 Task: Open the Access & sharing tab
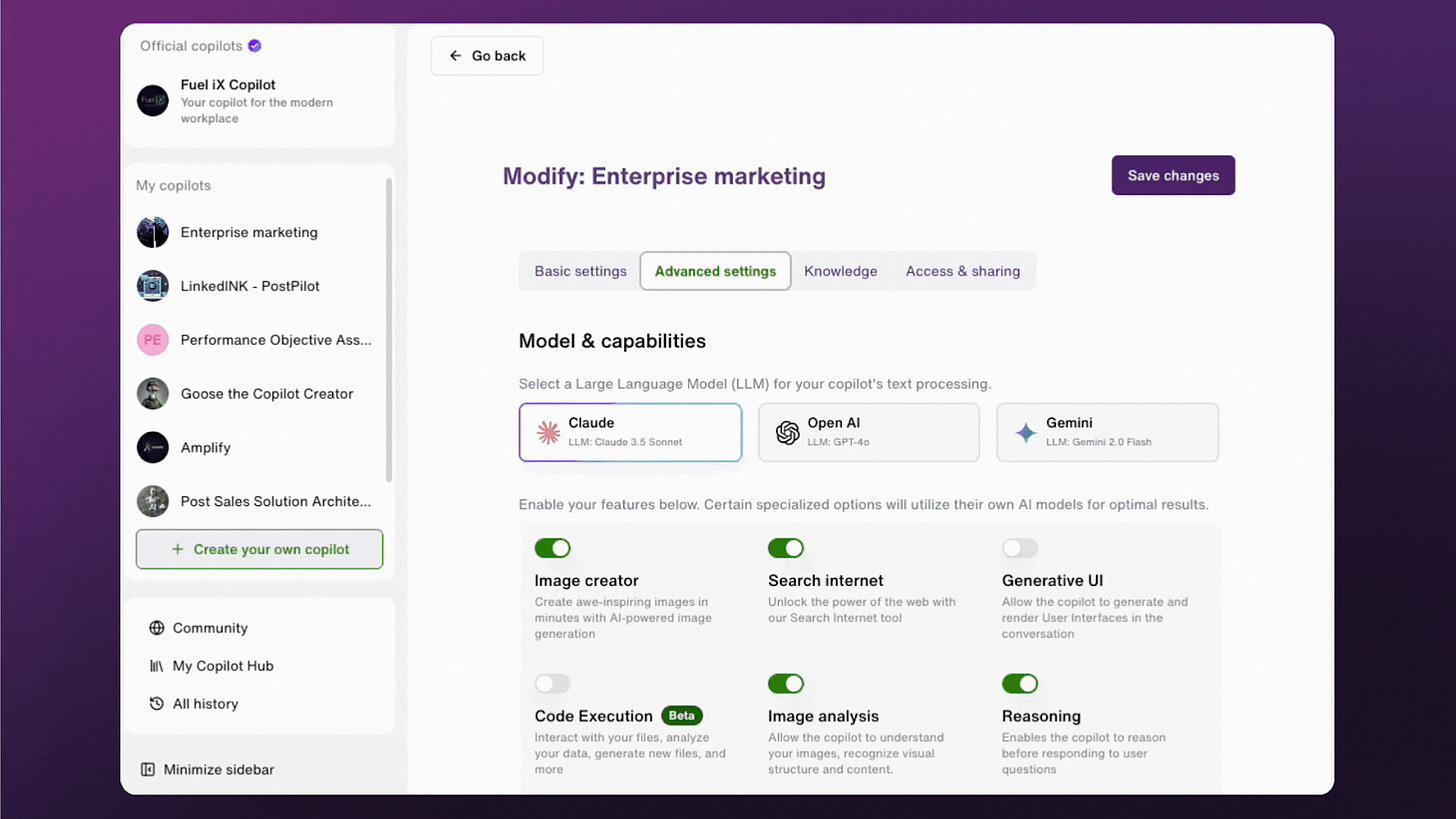pos(963,271)
